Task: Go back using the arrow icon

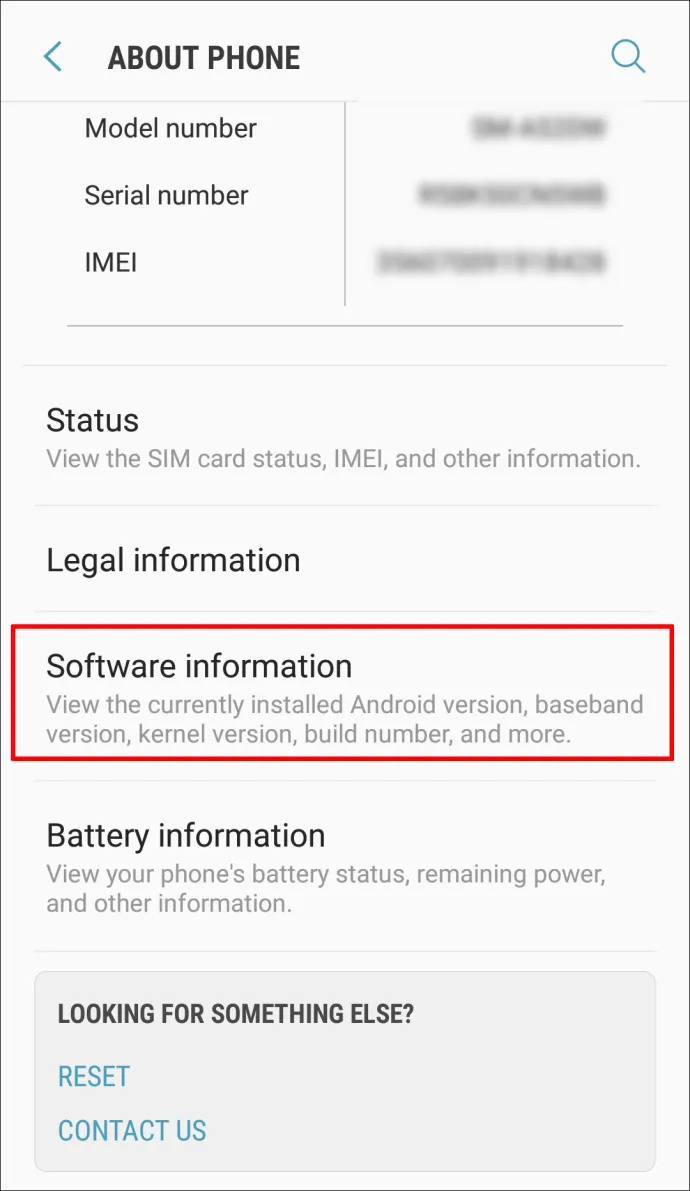Action: (52, 57)
